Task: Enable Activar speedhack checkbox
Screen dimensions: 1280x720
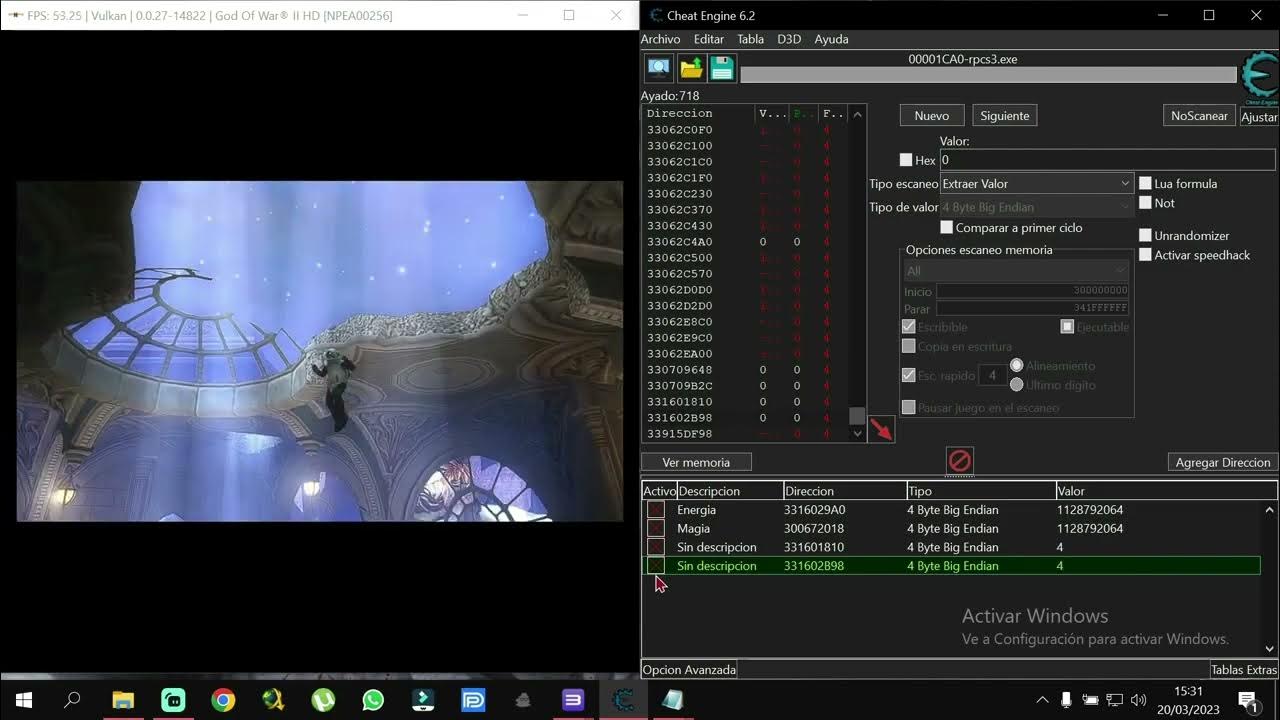Action: pyautogui.click(x=1146, y=255)
